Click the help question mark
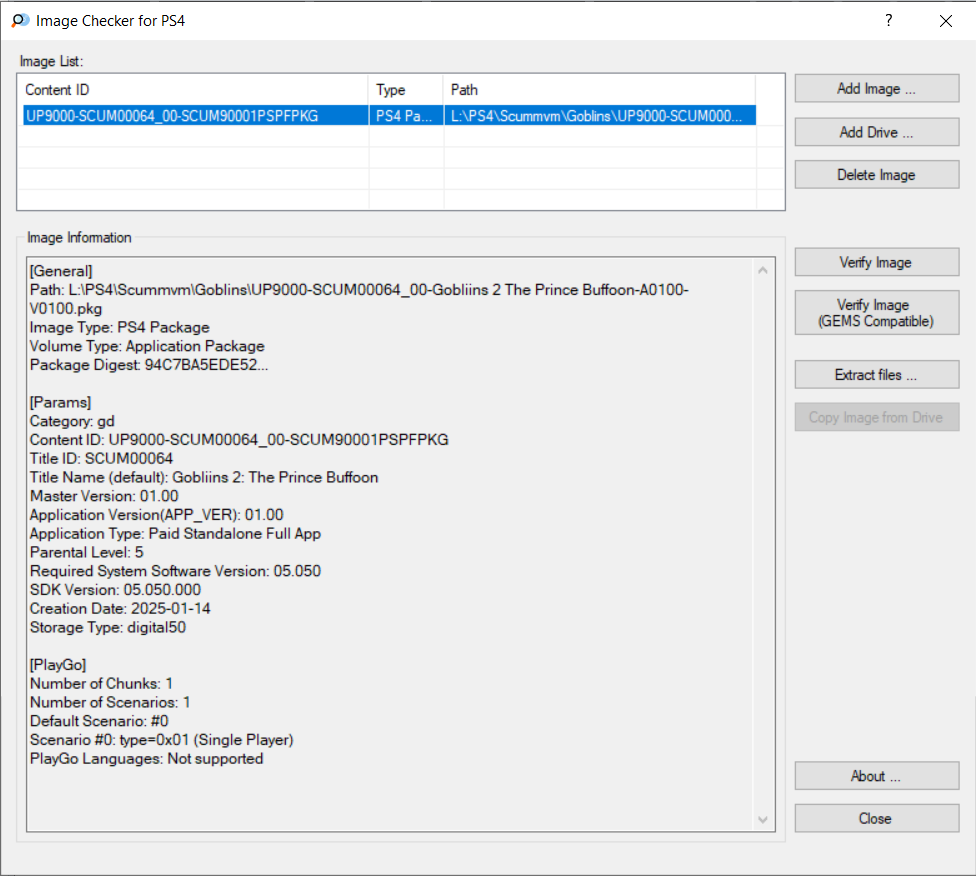The width and height of the screenshot is (976, 876). (888, 21)
